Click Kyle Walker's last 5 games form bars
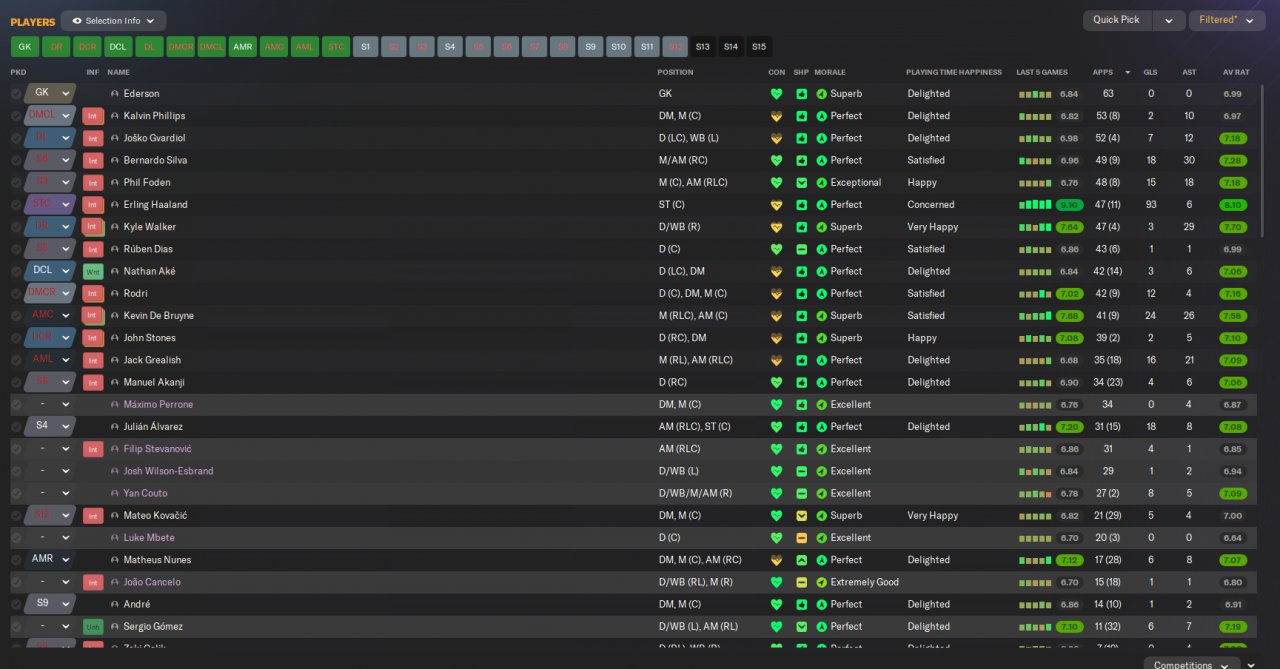Screen dimensions: 1280x669 tap(1036, 227)
